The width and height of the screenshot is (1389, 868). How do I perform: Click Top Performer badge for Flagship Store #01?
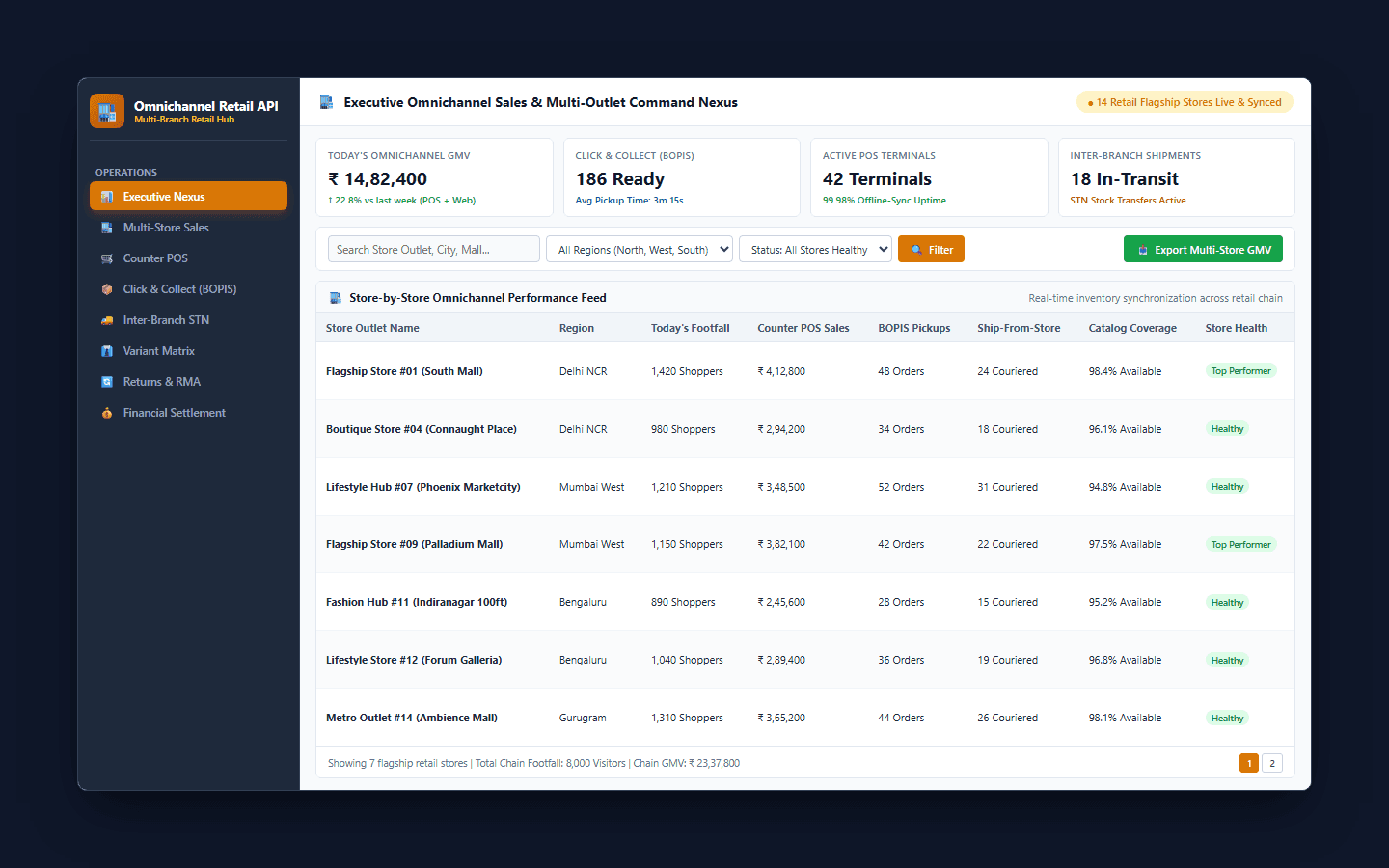[1241, 371]
